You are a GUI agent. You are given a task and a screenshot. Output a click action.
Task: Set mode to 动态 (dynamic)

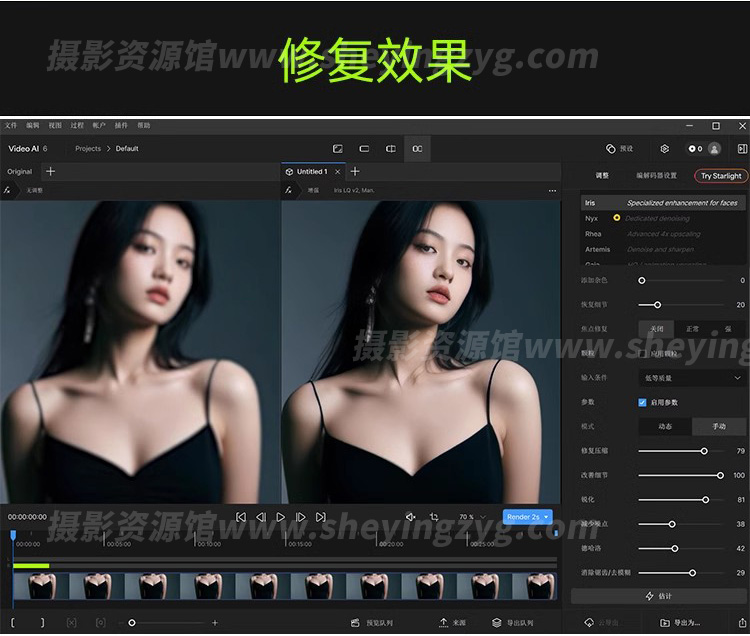point(665,426)
